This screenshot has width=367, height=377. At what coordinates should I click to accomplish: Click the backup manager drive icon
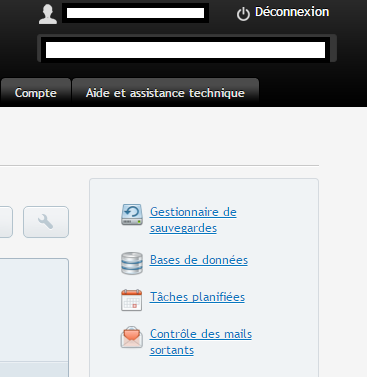tap(132, 215)
